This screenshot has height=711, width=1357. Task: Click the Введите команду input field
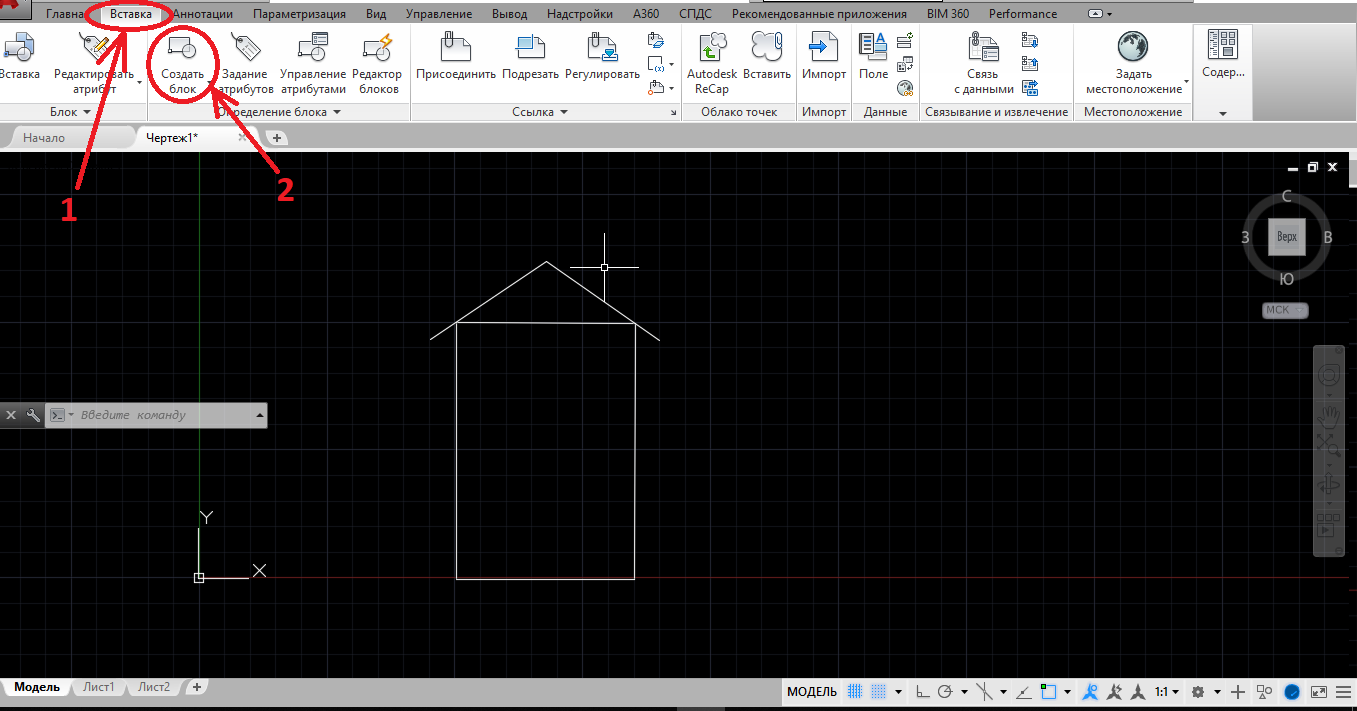click(x=162, y=415)
